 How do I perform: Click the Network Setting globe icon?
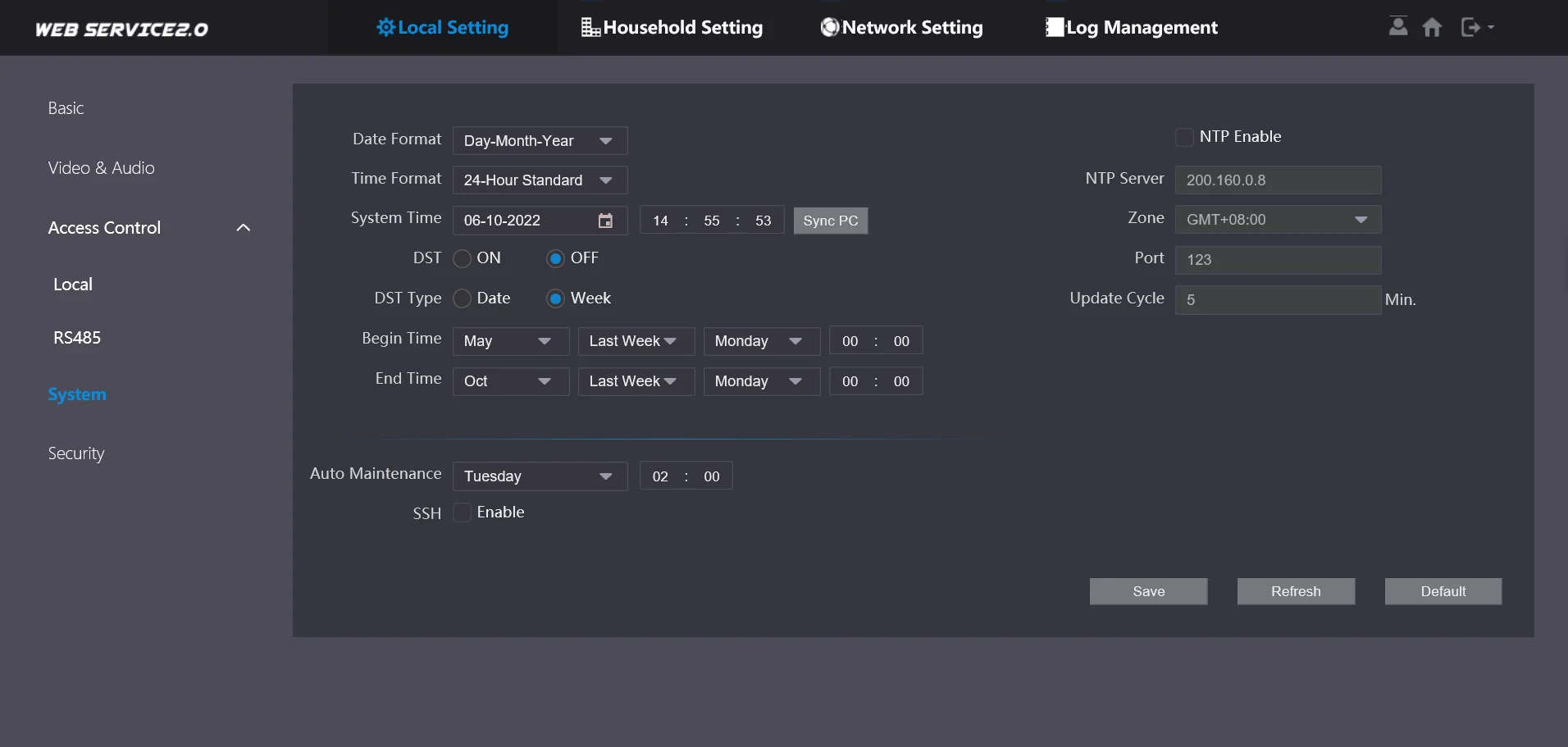tap(830, 28)
